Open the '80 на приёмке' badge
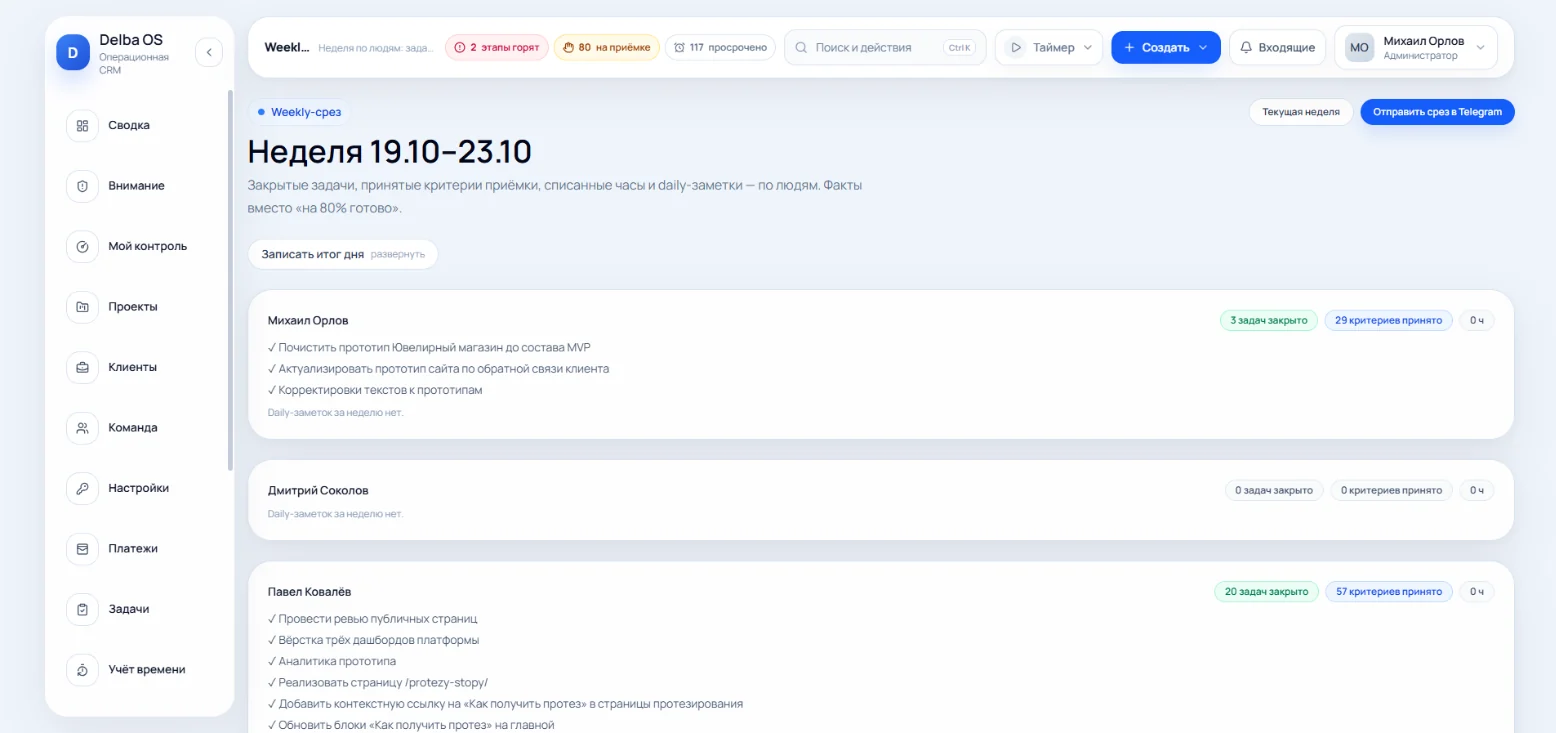 [606, 47]
